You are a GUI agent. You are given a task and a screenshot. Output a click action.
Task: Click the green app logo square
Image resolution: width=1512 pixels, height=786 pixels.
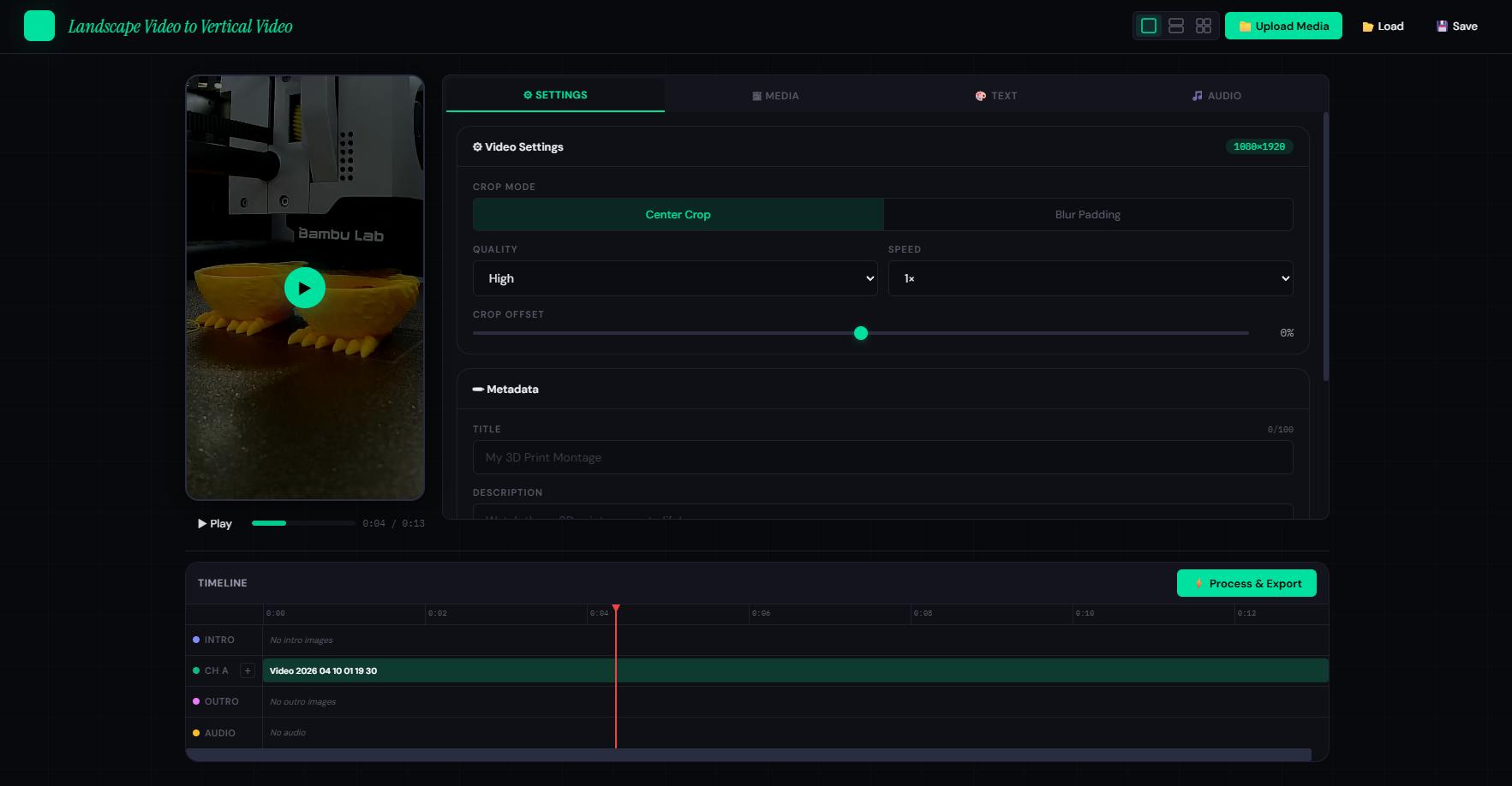coord(39,27)
